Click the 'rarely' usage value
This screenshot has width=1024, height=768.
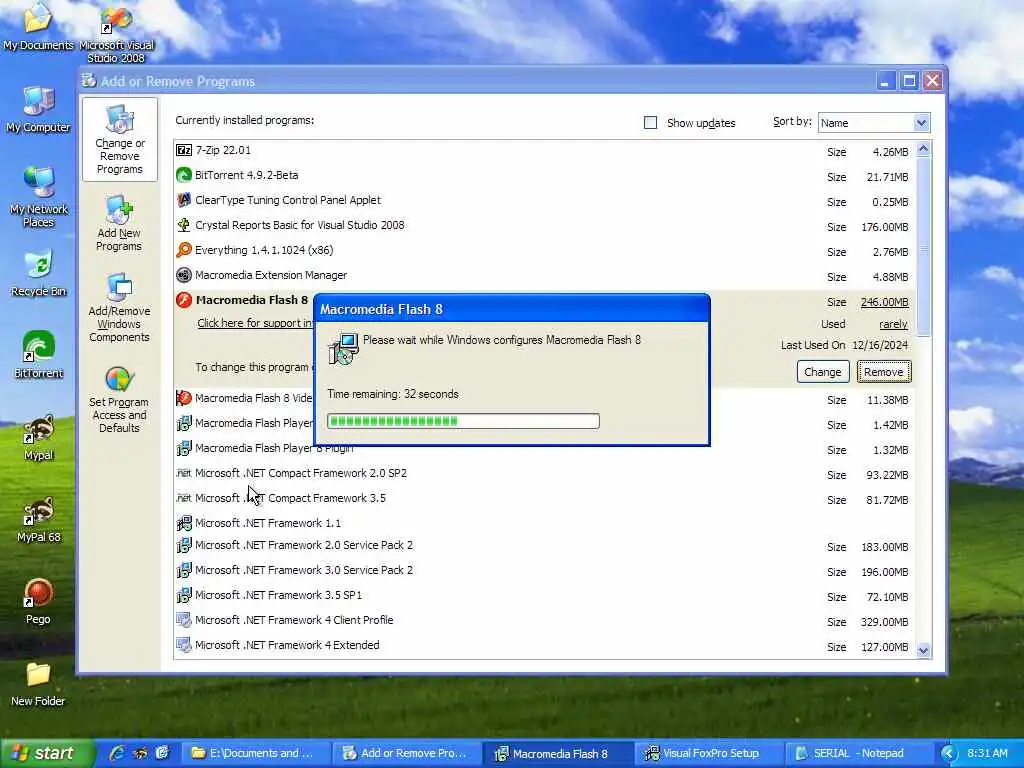pos(893,325)
